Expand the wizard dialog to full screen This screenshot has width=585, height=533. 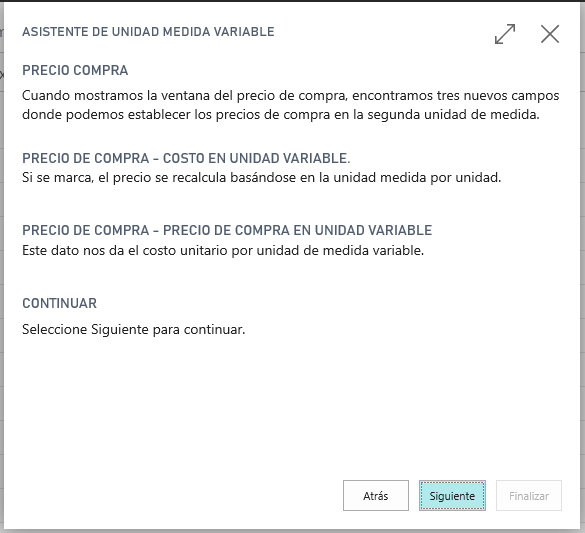point(505,34)
